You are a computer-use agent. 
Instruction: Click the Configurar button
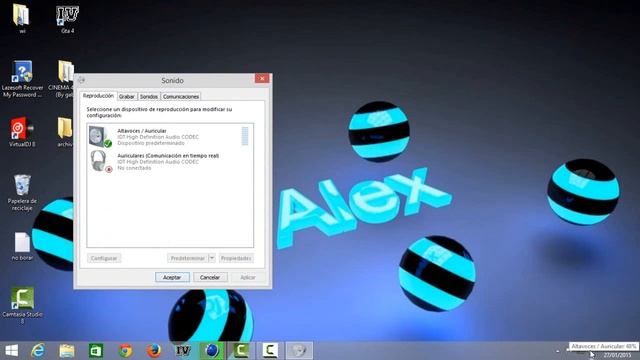(104, 258)
